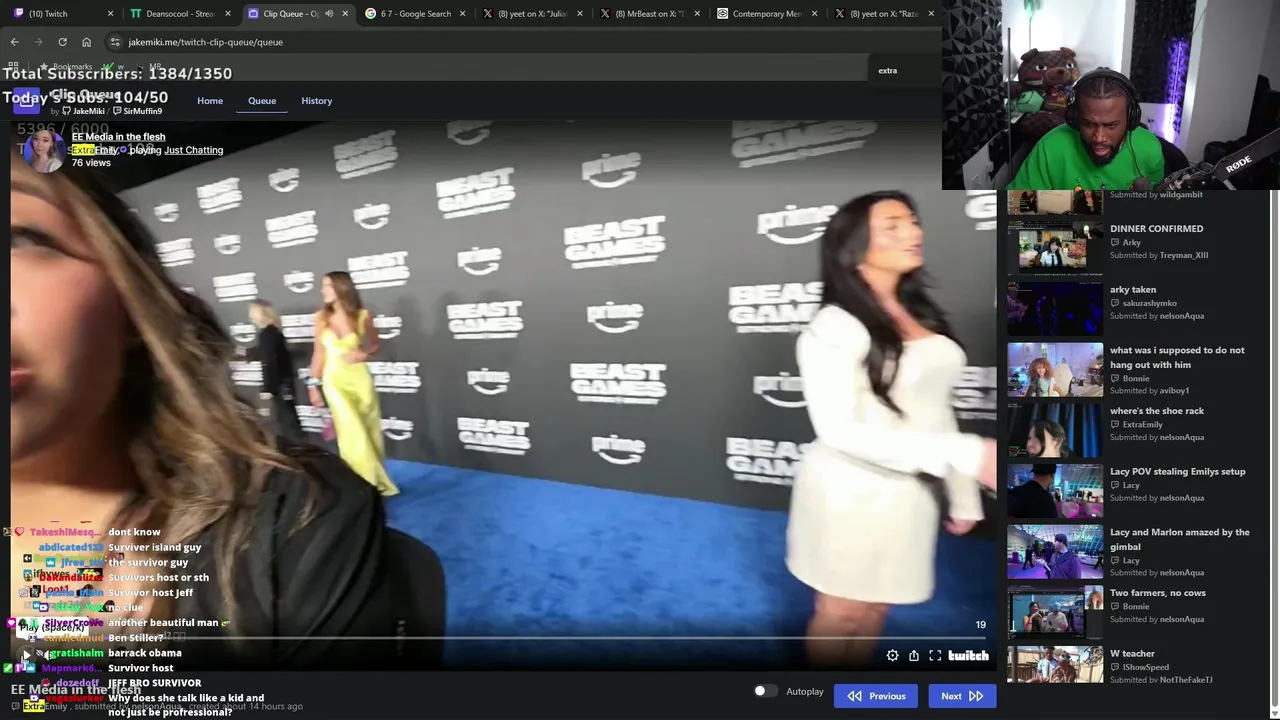1280x720 pixels.
Task: Open player settings gear icon
Action: (892, 656)
